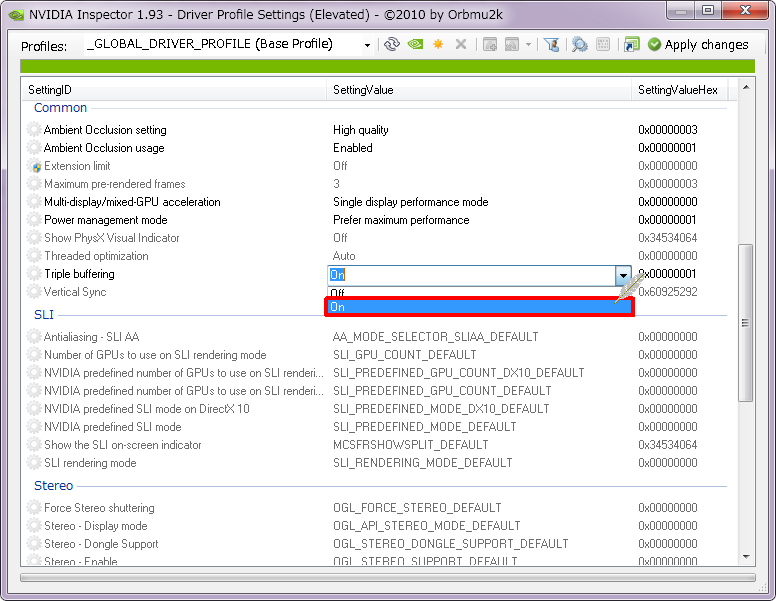
Task: Collapse the Common settings group header
Action: (60, 108)
